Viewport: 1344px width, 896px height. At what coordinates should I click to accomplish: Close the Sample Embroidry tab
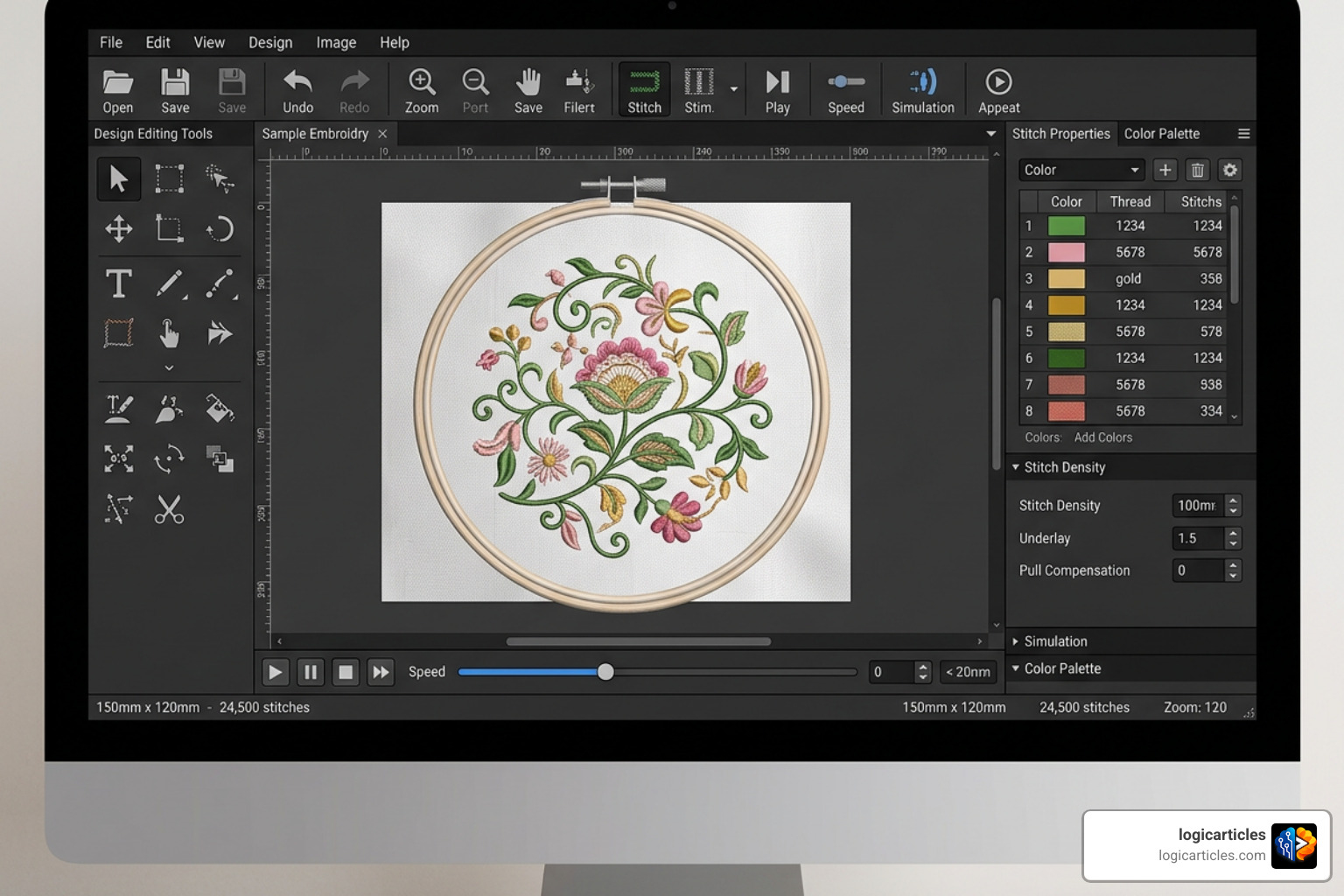[x=382, y=134]
